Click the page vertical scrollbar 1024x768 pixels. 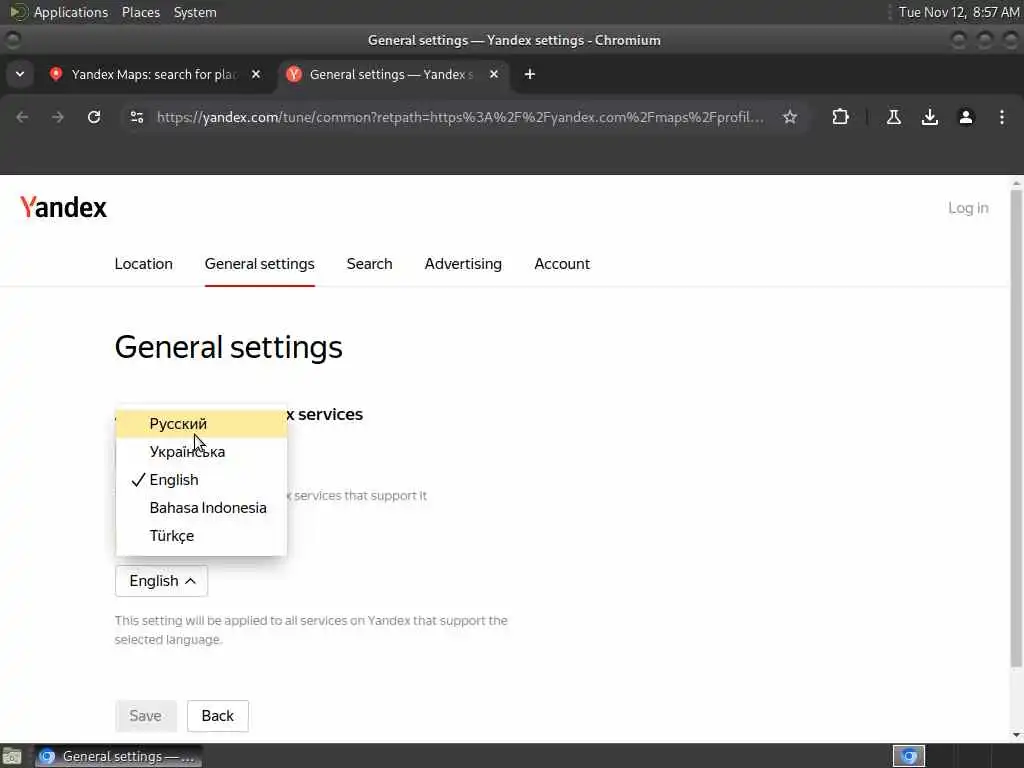1016,428
